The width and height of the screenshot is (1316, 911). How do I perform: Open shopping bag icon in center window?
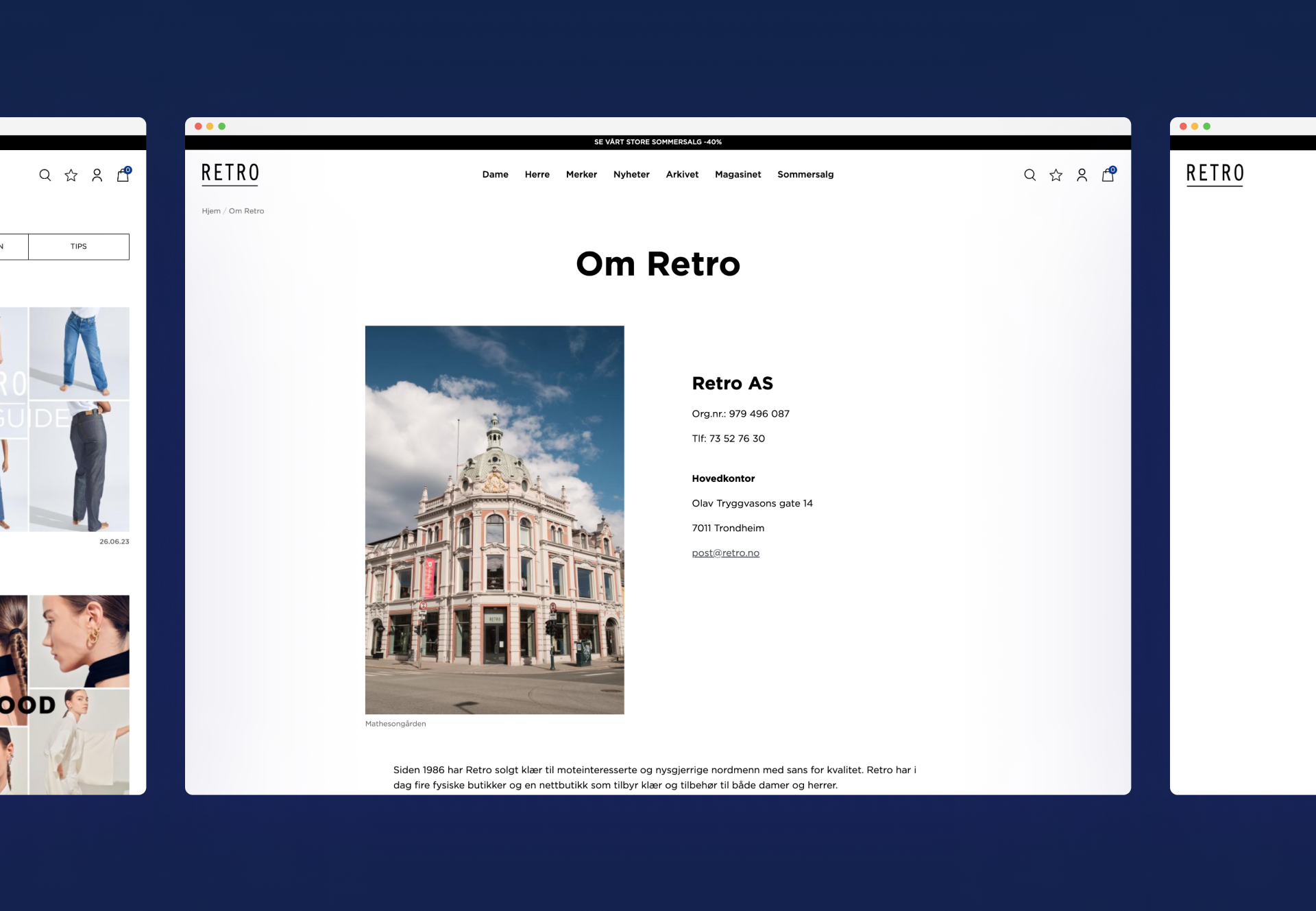(x=1108, y=175)
